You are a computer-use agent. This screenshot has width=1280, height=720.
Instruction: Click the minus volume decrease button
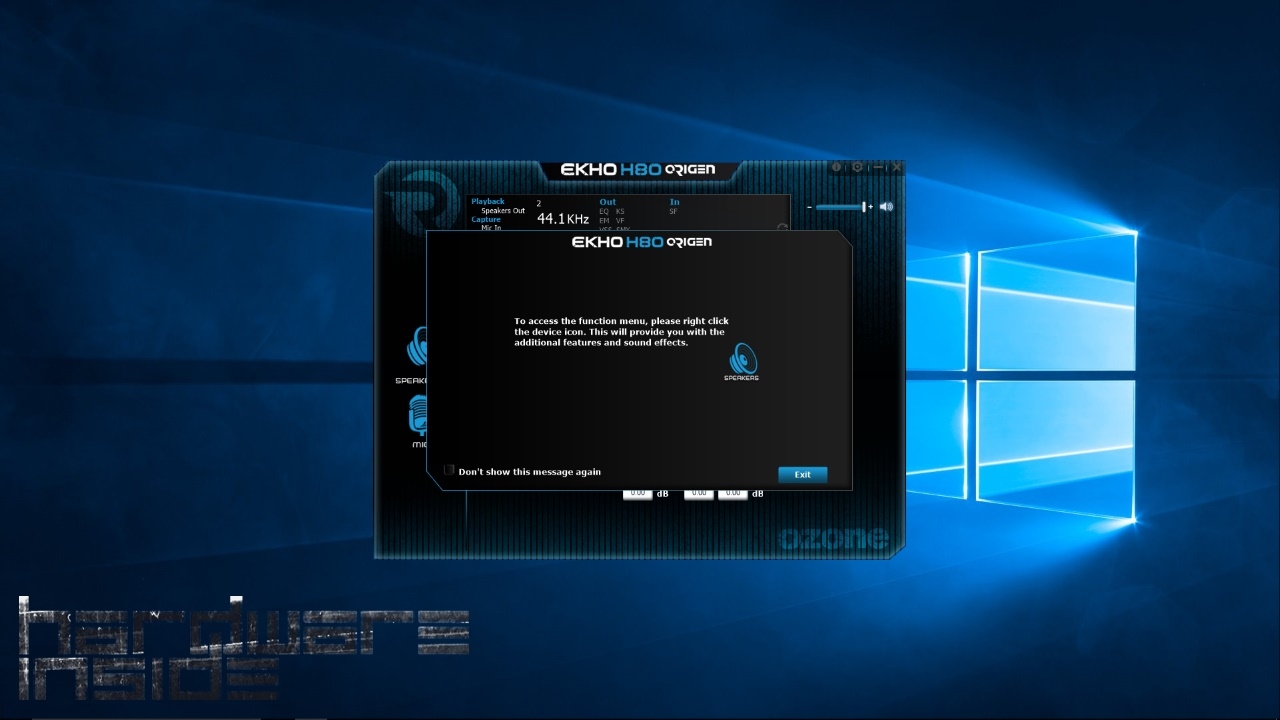[x=809, y=207]
